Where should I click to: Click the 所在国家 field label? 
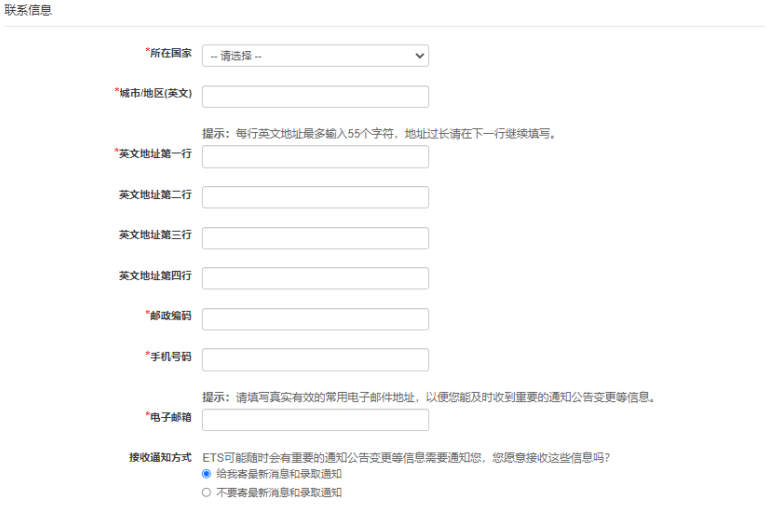170,53
